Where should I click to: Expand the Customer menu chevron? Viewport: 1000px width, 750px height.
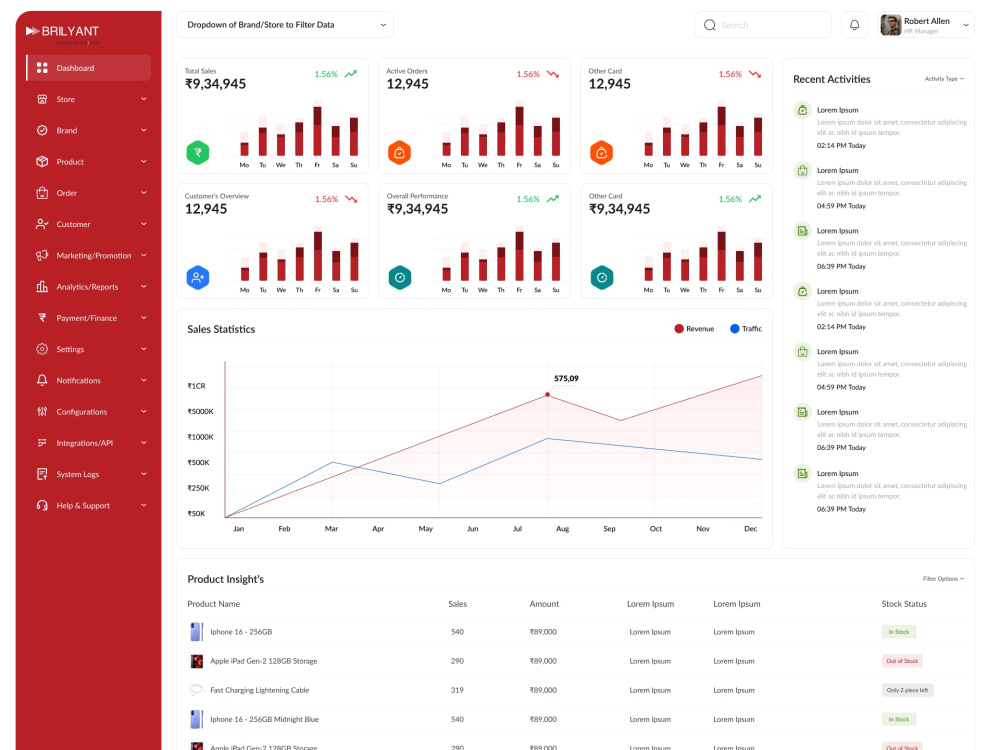pos(143,224)
